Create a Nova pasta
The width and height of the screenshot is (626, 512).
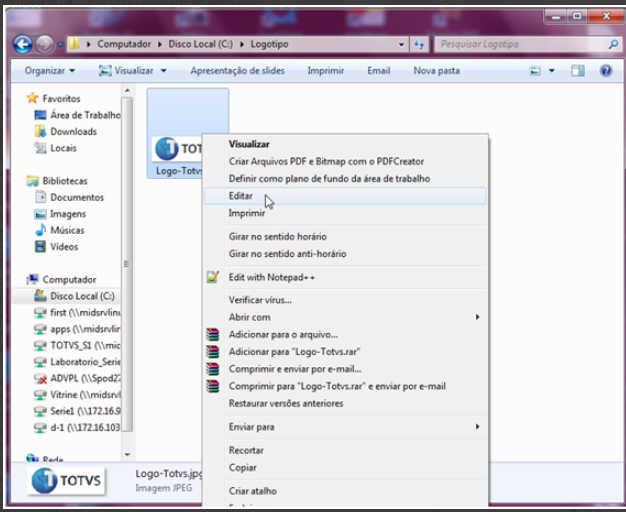click(x=436, y=71)
